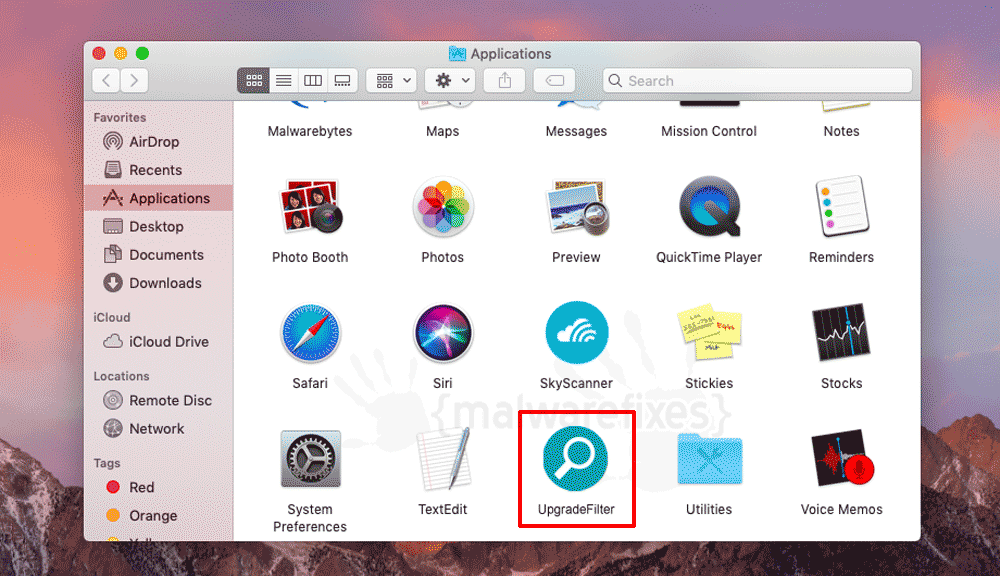Select the UpgradeFilter magnifier icon
The image size is (1000, 576).
tap(575, 459)
